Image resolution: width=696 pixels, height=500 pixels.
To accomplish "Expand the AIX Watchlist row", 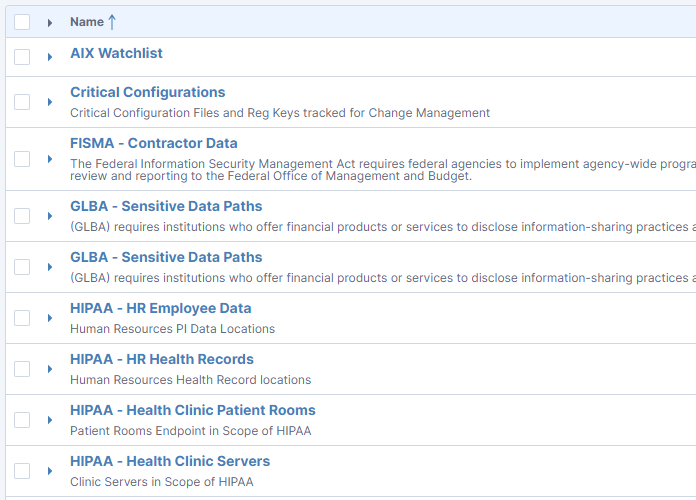I will [x=50, y=57].
